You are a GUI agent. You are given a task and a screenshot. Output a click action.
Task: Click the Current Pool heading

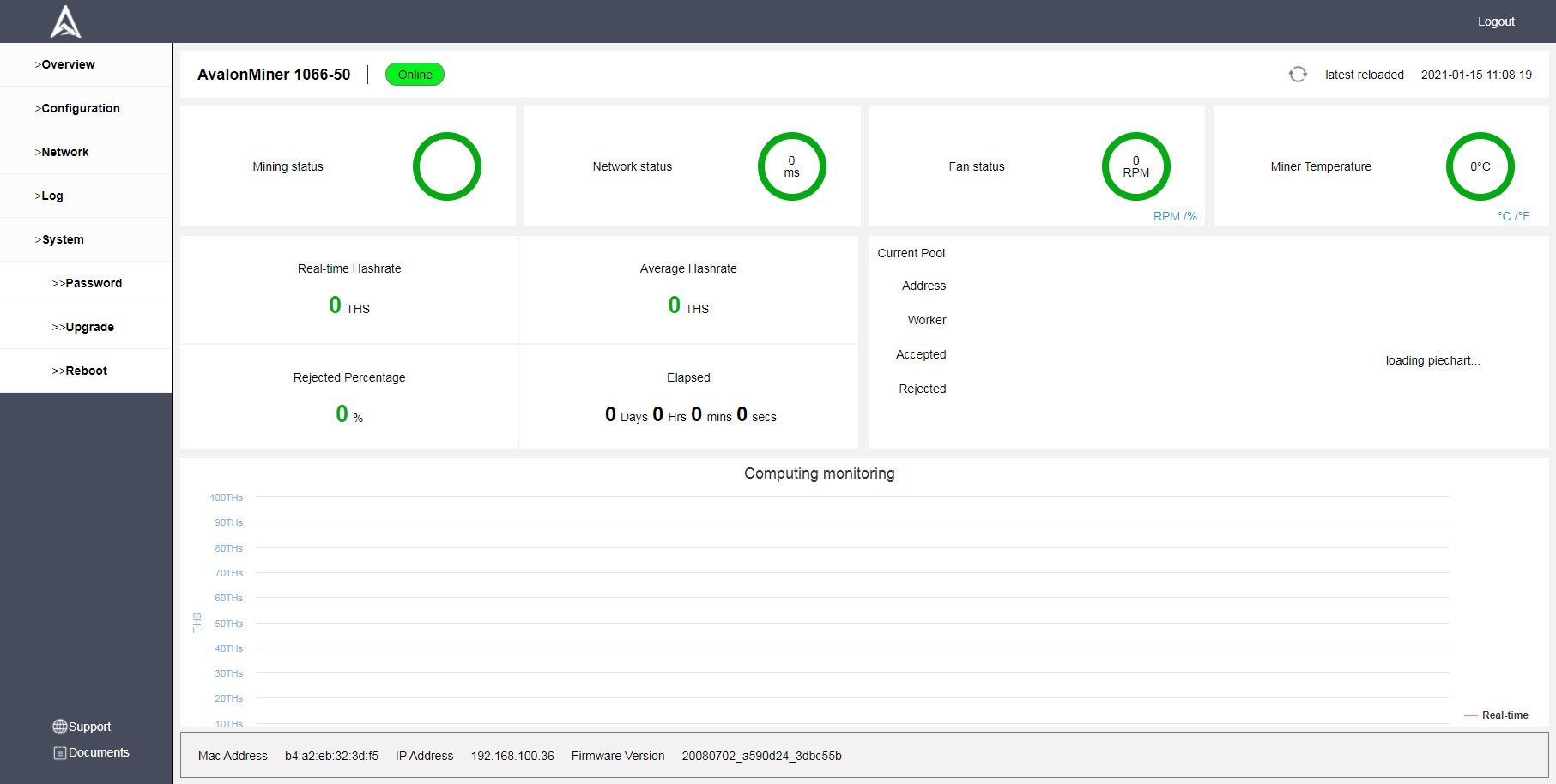click(x=911, y=253)
